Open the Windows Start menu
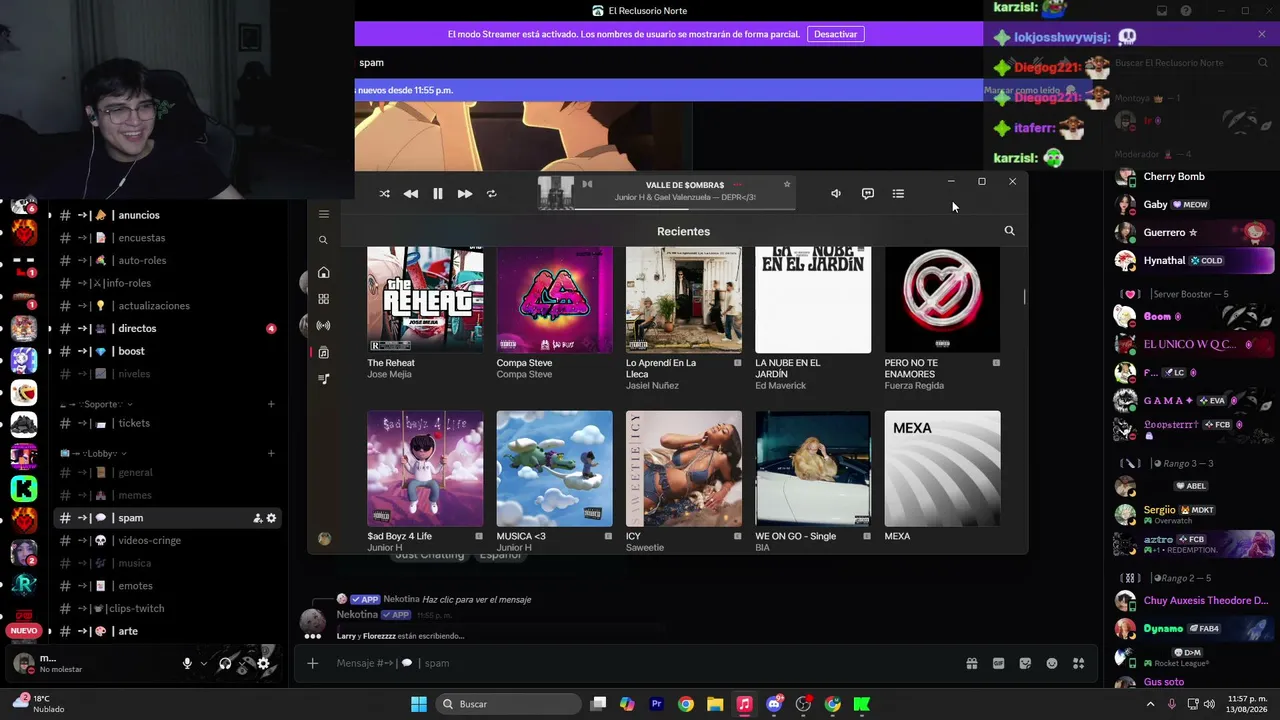This screenshot has width=1280, height=720. [x=419, y=704]
